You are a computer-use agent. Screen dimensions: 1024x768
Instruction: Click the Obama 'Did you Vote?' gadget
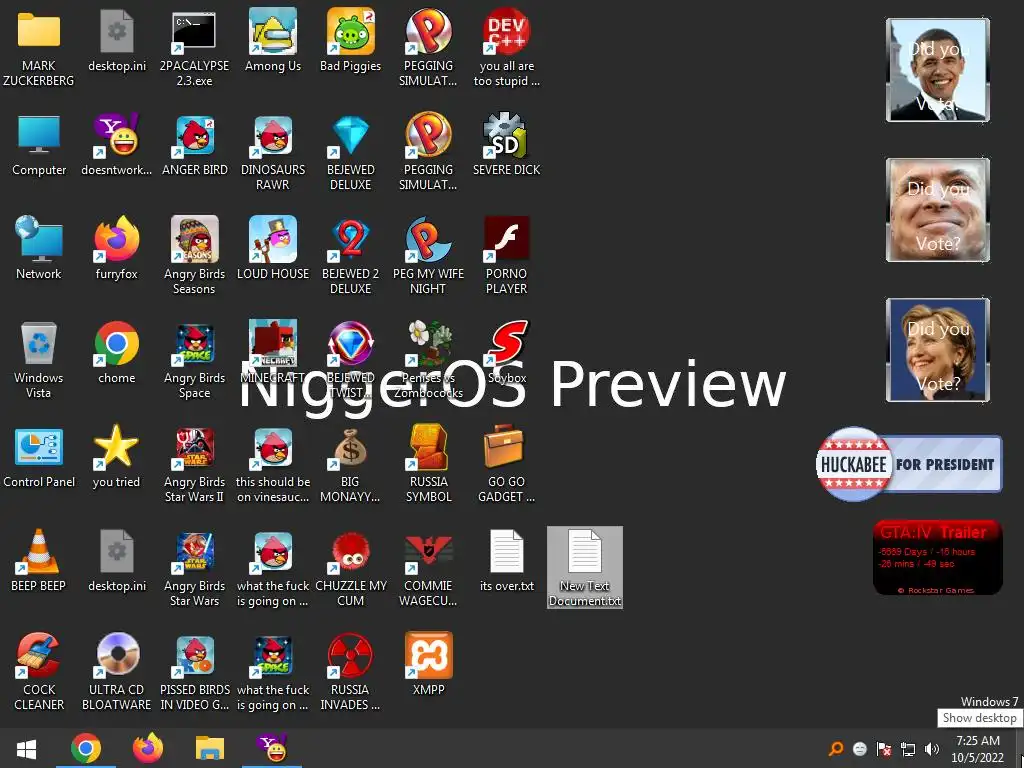(937, 70)
